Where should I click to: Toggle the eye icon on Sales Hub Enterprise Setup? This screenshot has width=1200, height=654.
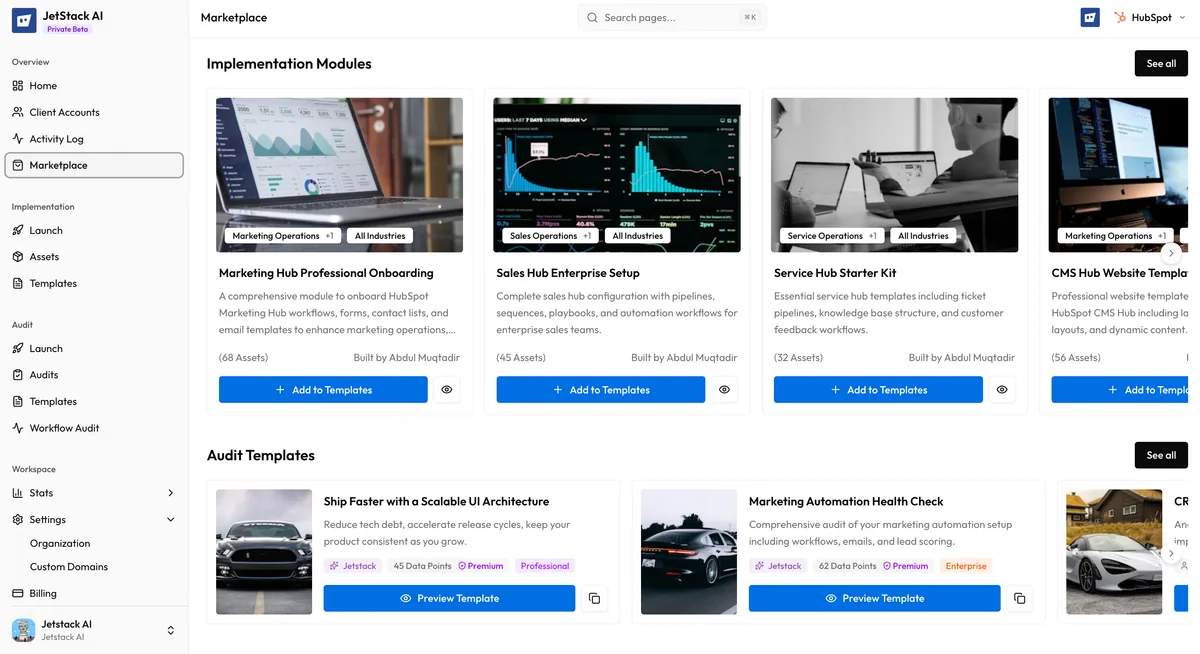coord(724,389)
